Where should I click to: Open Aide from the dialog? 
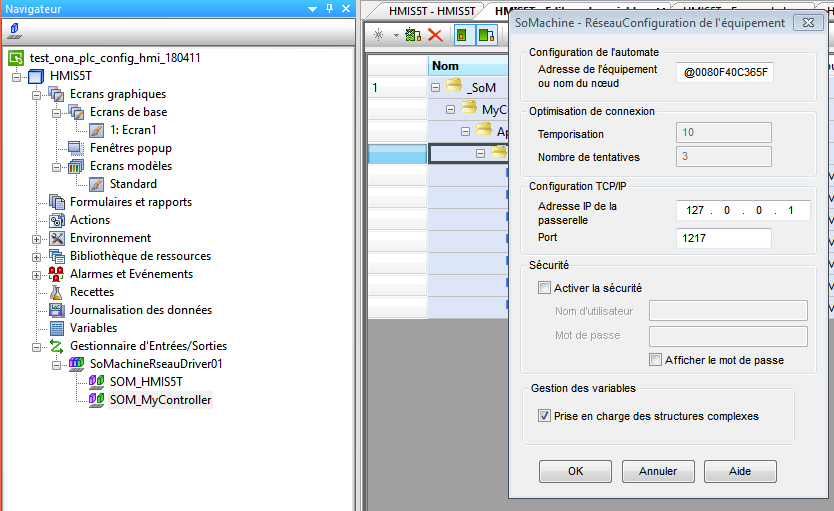pos(740,471)
